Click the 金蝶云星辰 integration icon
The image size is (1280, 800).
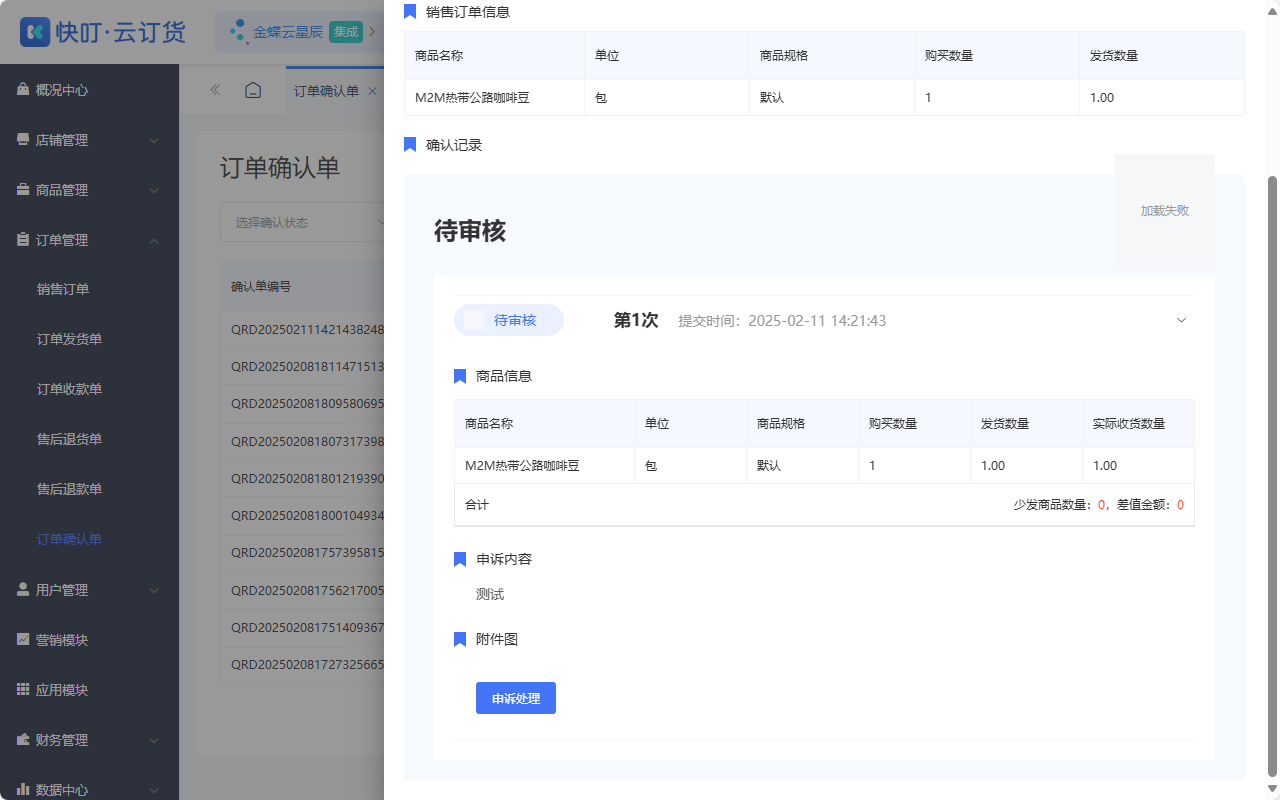pos(238,31)
